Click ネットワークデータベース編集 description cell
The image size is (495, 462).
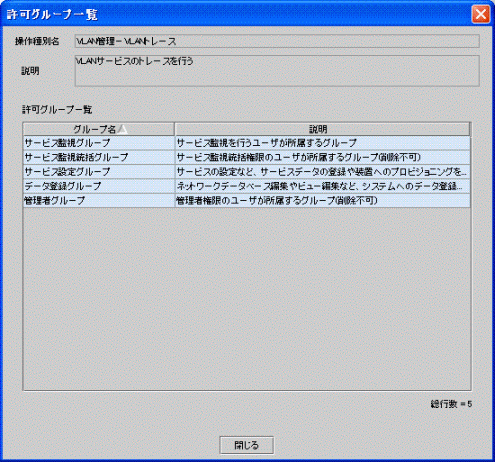323,186
